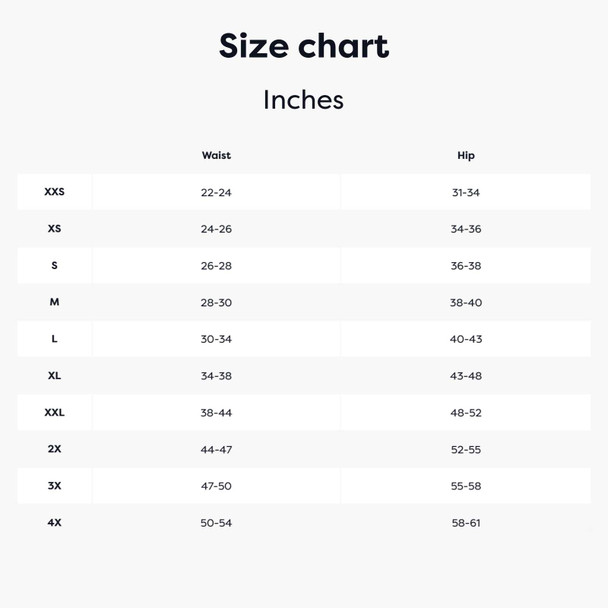Click the L size label
This screenshot has width=608, height=608.
tap(54, 339)
